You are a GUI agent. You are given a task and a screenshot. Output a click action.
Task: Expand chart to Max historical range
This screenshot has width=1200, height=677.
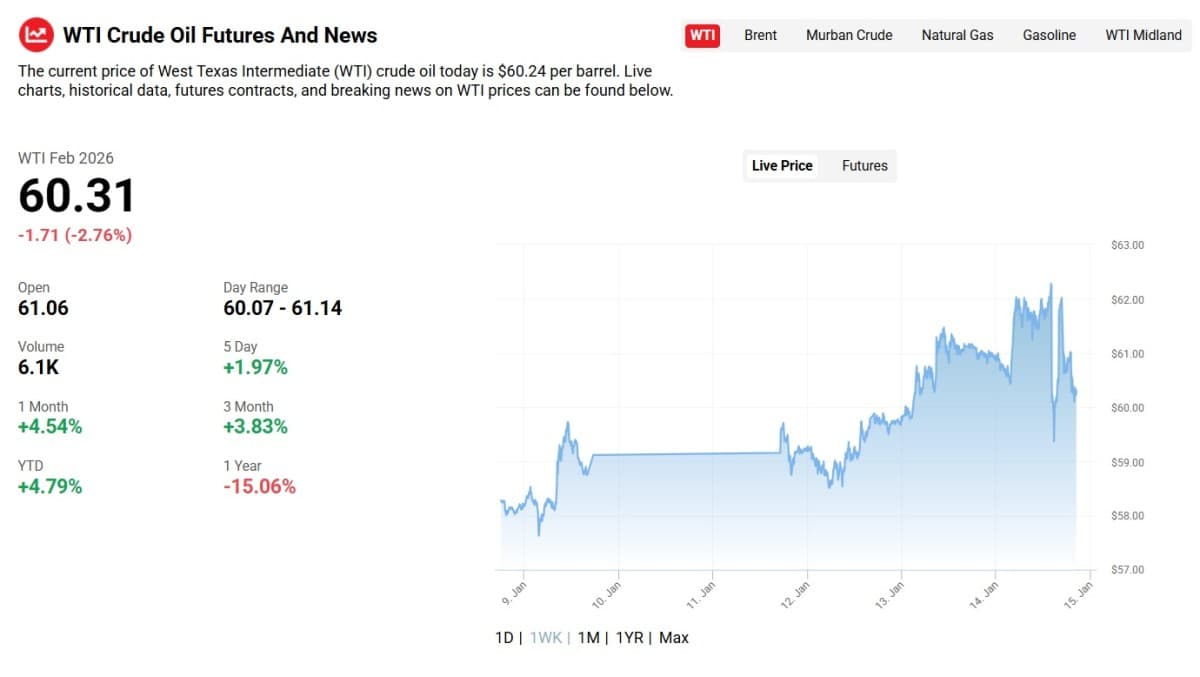pos(672,637)
